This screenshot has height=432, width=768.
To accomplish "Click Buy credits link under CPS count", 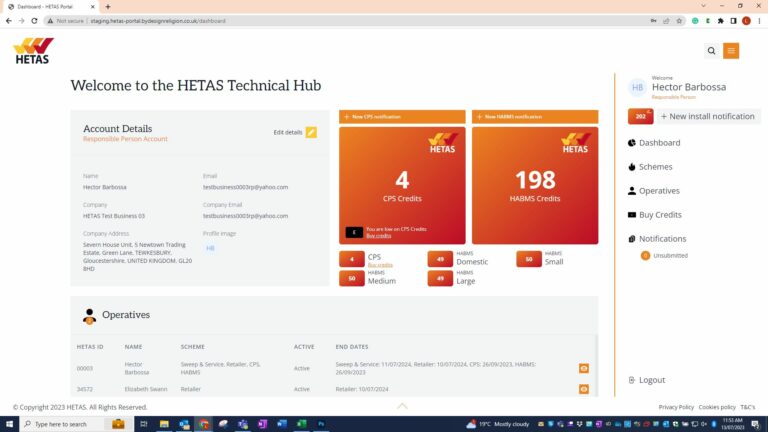I will (x=380, y=265).
